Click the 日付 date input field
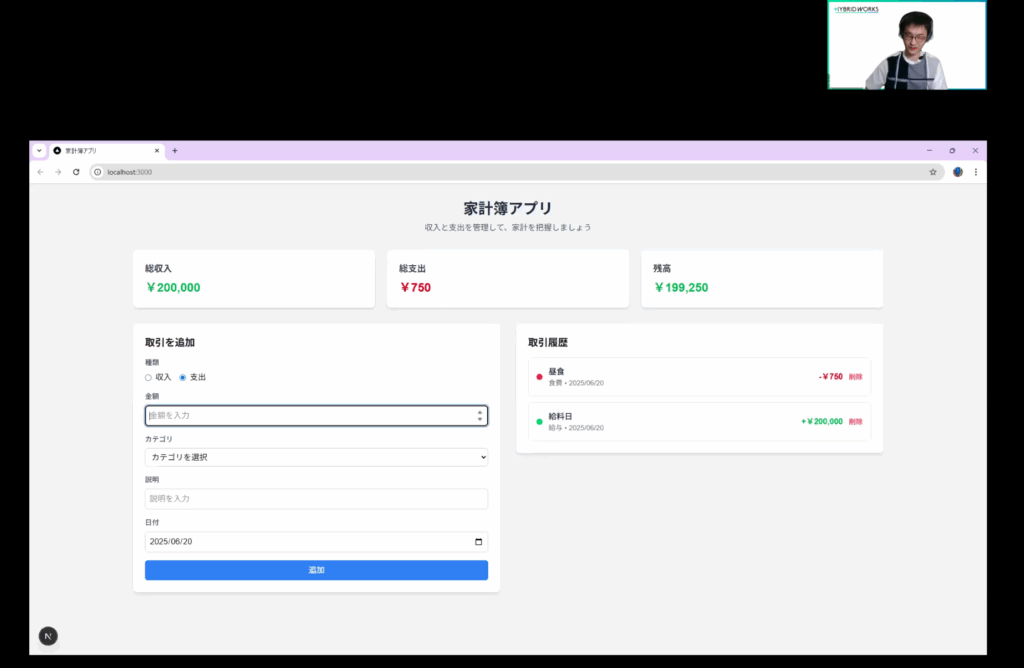The image size is (1024, 668). 316,541
